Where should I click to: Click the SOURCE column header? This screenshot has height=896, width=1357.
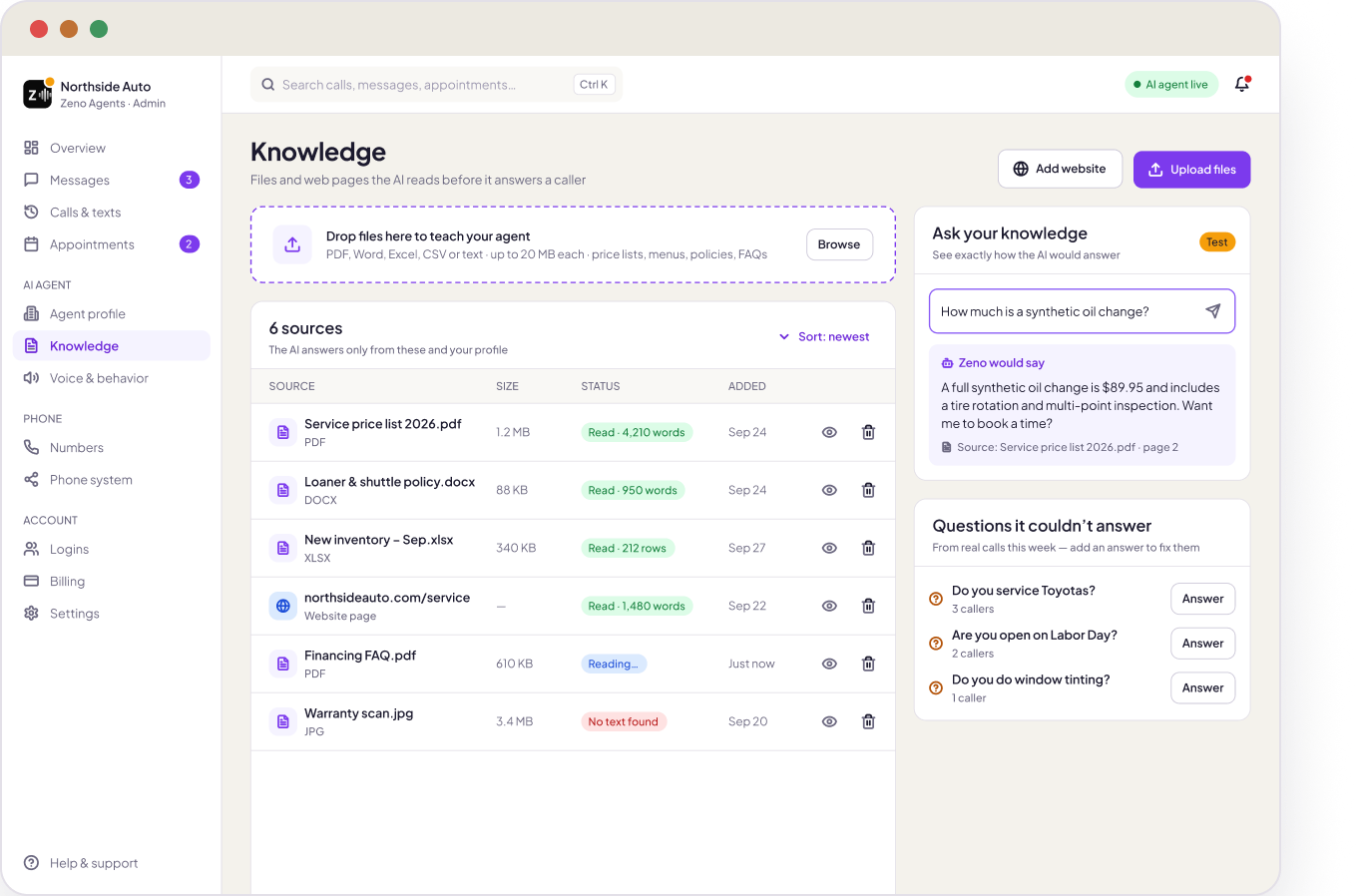tap(291, 386)
